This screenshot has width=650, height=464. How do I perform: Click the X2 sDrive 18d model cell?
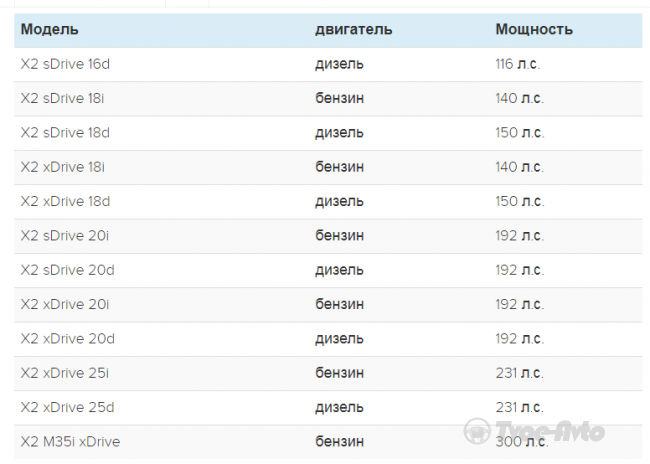click(x=65, y=133)
